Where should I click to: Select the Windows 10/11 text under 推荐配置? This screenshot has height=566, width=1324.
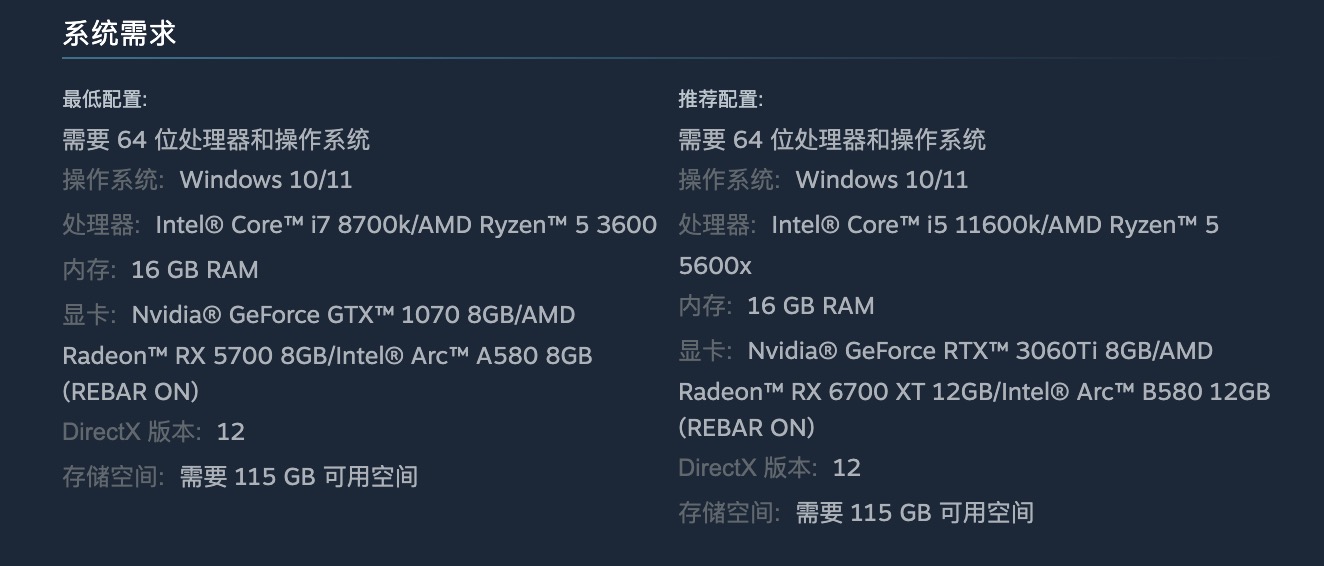click(881, 180)
